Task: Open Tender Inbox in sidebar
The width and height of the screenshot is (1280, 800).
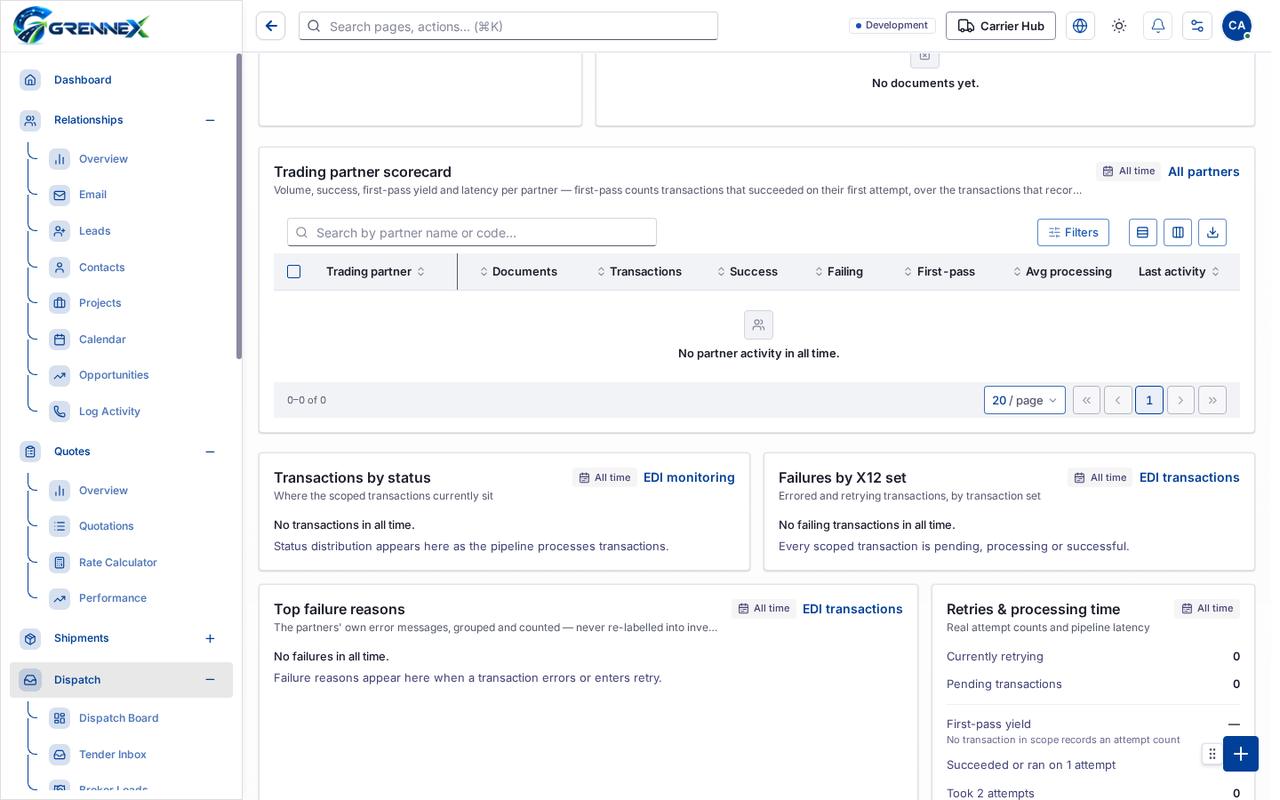Action: 112,755
